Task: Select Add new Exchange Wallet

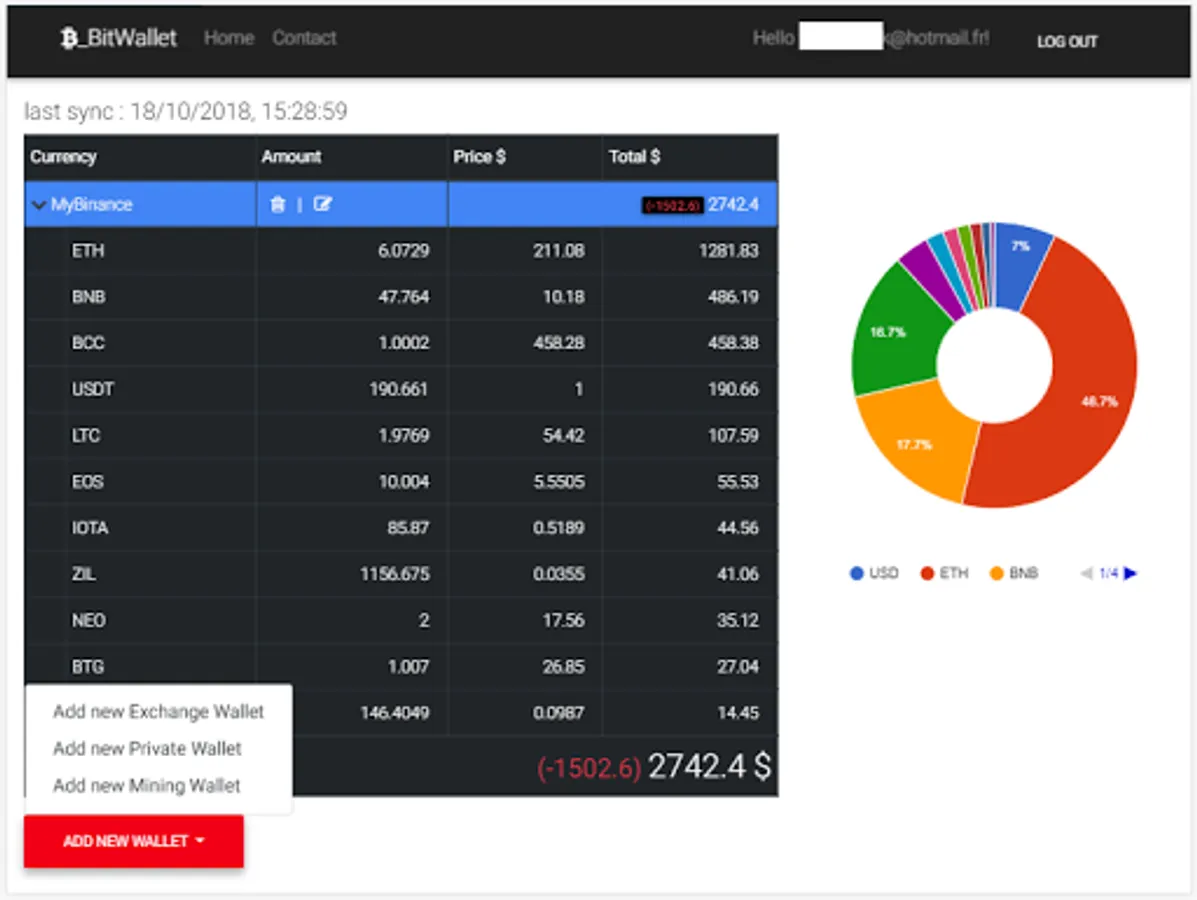Action: [x=158, y=711]
